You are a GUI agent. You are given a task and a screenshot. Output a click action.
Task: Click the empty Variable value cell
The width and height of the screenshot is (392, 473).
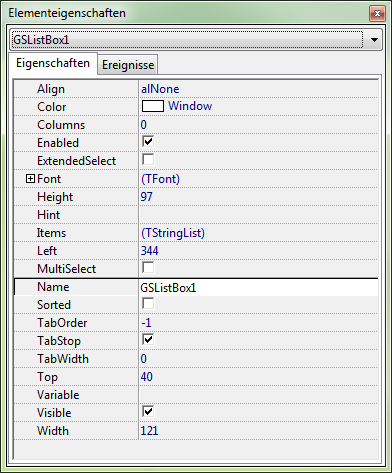point(258,395)
